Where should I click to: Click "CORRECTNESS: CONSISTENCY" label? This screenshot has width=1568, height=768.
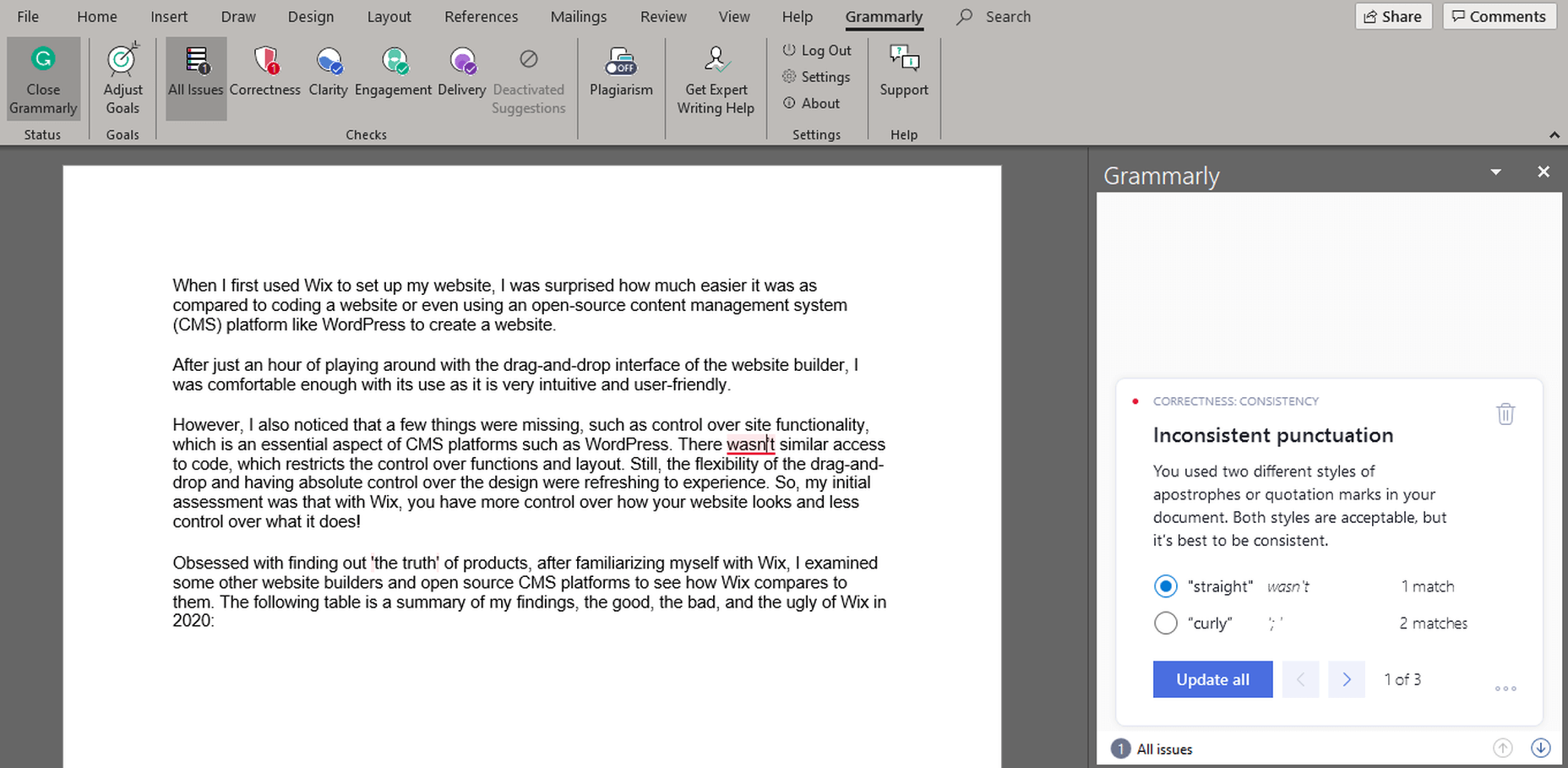pyautogui.click(x=1236, y=401)
